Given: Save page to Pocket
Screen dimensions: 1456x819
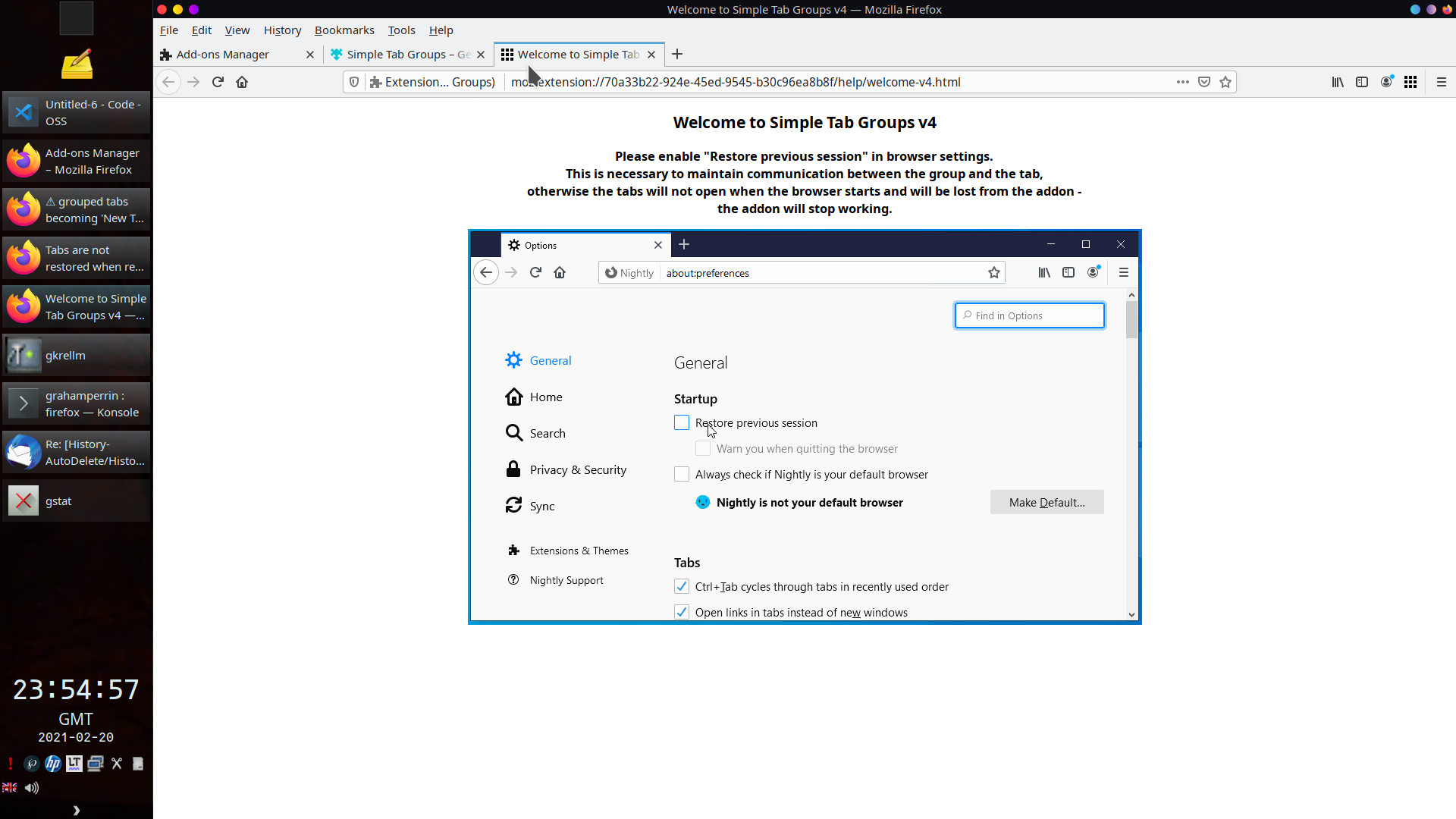Looking at the screenshot, I should pos(1204,82).
